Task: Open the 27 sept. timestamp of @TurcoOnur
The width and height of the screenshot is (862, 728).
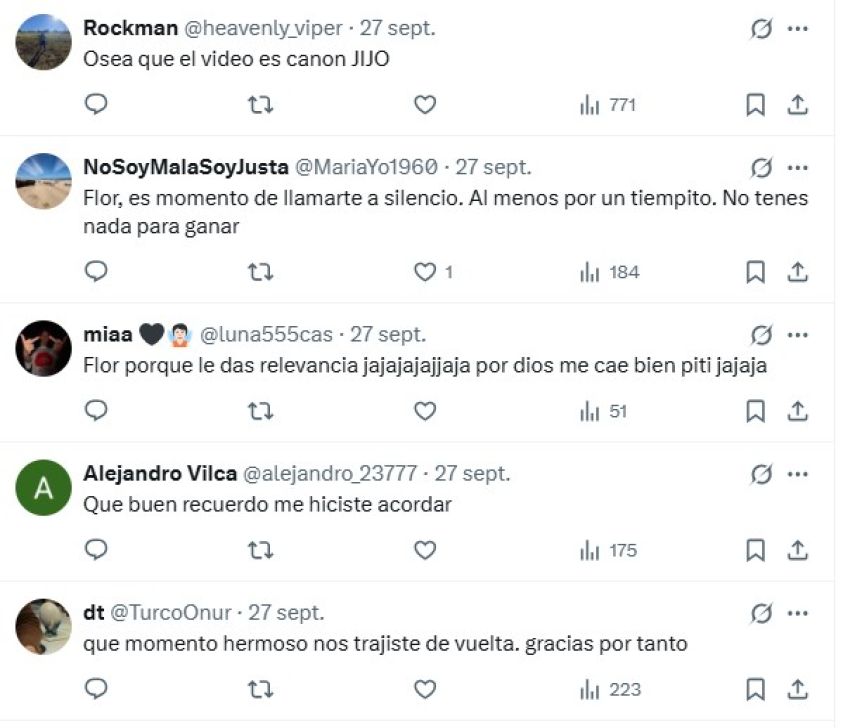Action: tap(286, 613)
